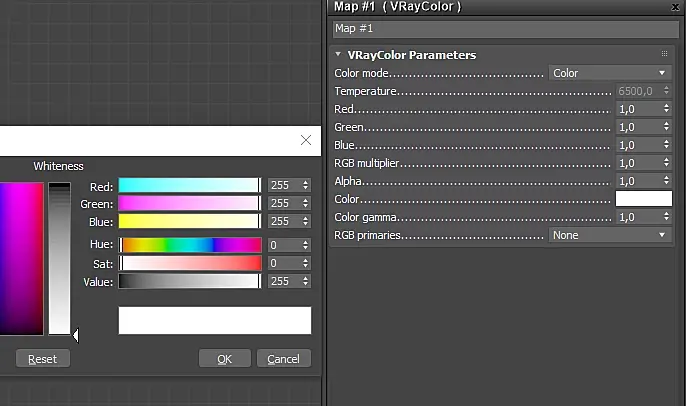The width and height of the screenshot is (686, 406).
Task: Click the Green value field in VRayColor Parameters
Action: pyautogui.click(x=637, y=127)
